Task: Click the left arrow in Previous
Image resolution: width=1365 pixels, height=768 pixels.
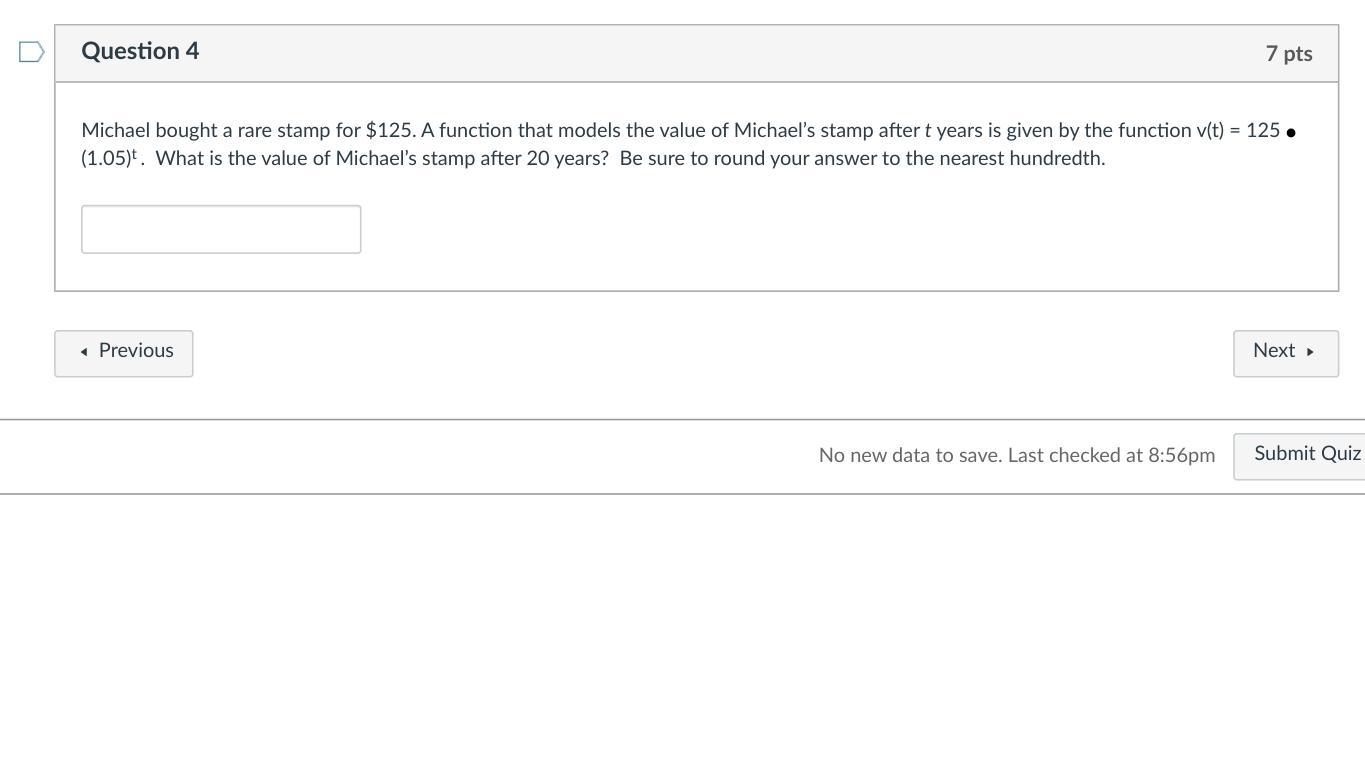Action: [84, 352]
